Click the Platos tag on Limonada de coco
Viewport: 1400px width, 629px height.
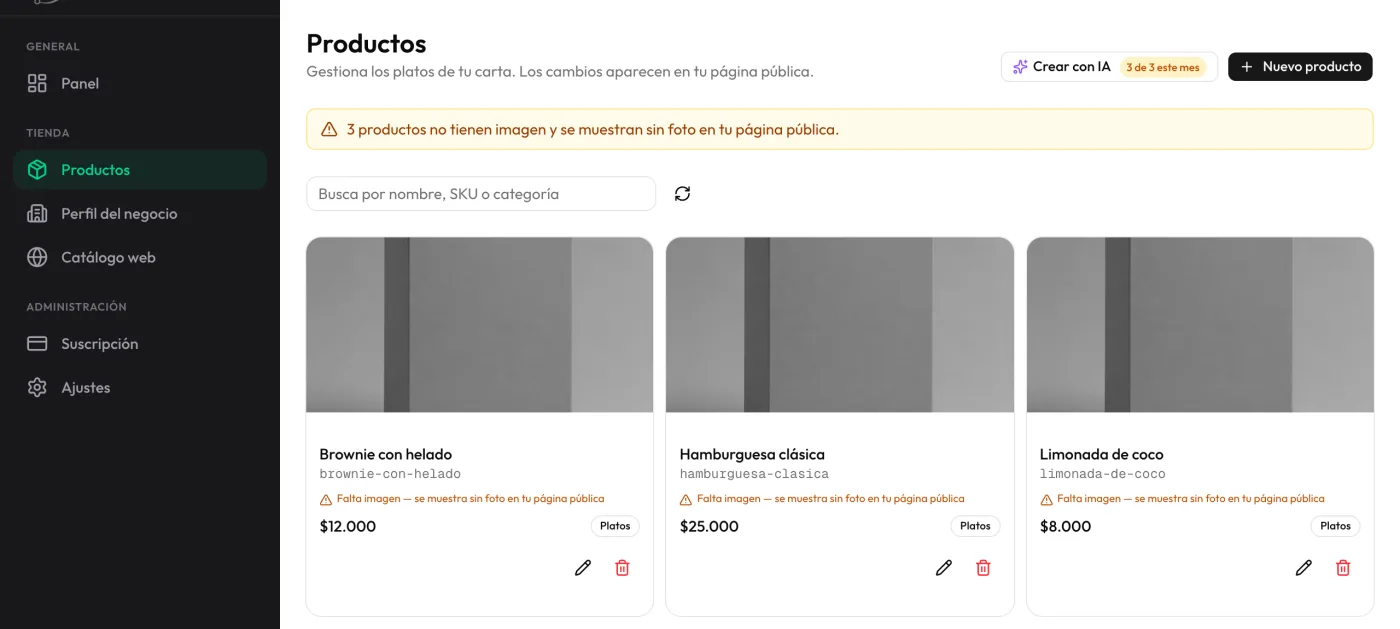pyautogui.click(x=1335, y=526)
